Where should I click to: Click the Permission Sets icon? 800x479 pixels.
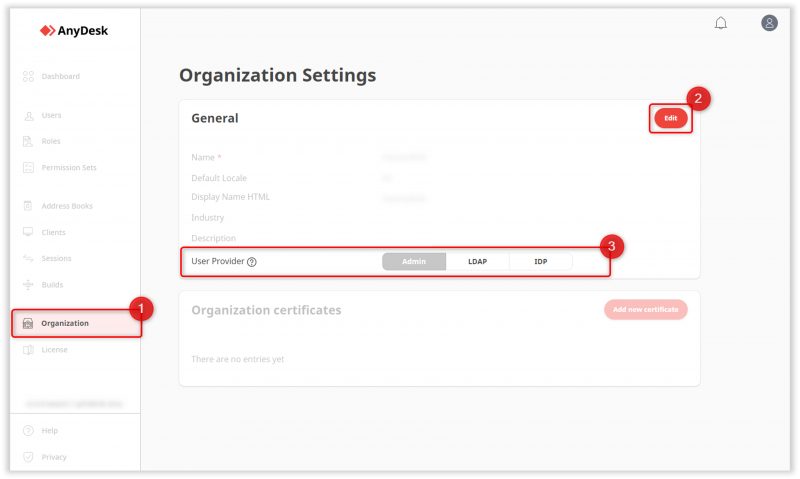[x=28, y=167]
